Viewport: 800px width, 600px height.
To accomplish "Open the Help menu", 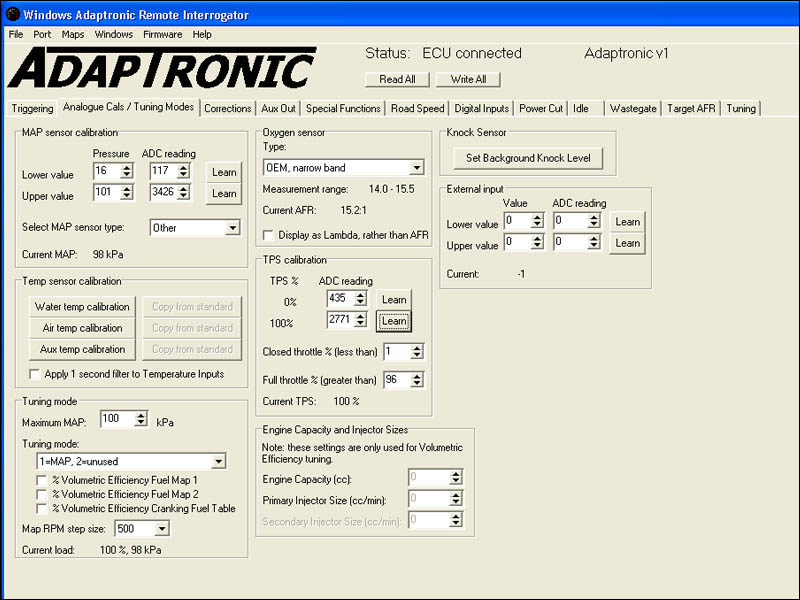I will pos(202,34).
